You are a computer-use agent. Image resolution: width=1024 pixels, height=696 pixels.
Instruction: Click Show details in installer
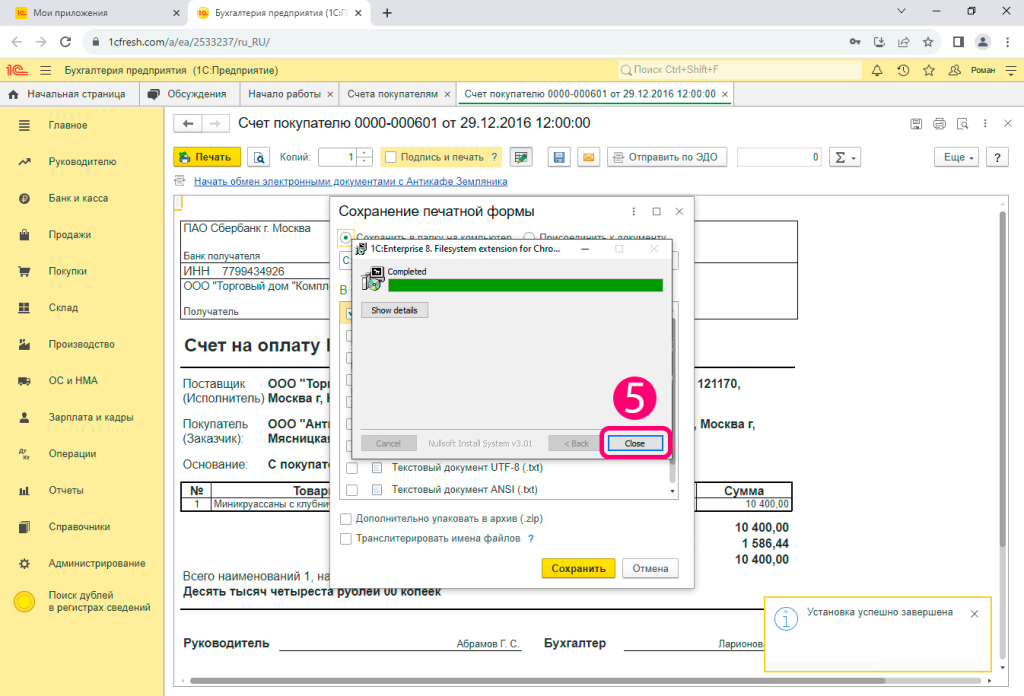pos(394,310)
